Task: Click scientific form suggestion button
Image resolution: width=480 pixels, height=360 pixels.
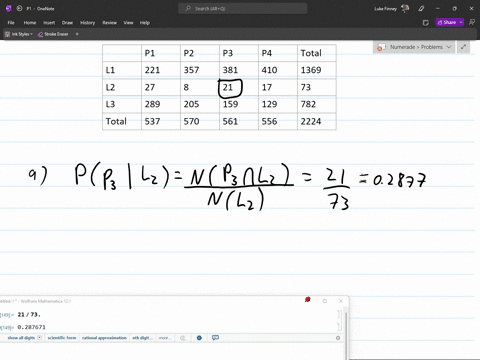Action: (x=62, y=338)
